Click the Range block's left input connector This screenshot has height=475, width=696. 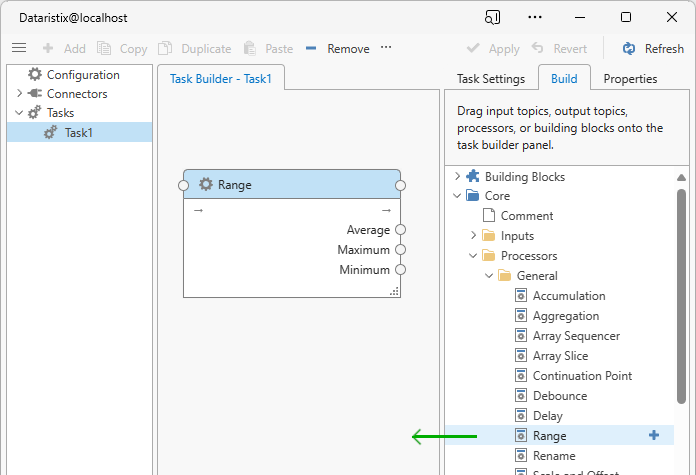point(183,184)
